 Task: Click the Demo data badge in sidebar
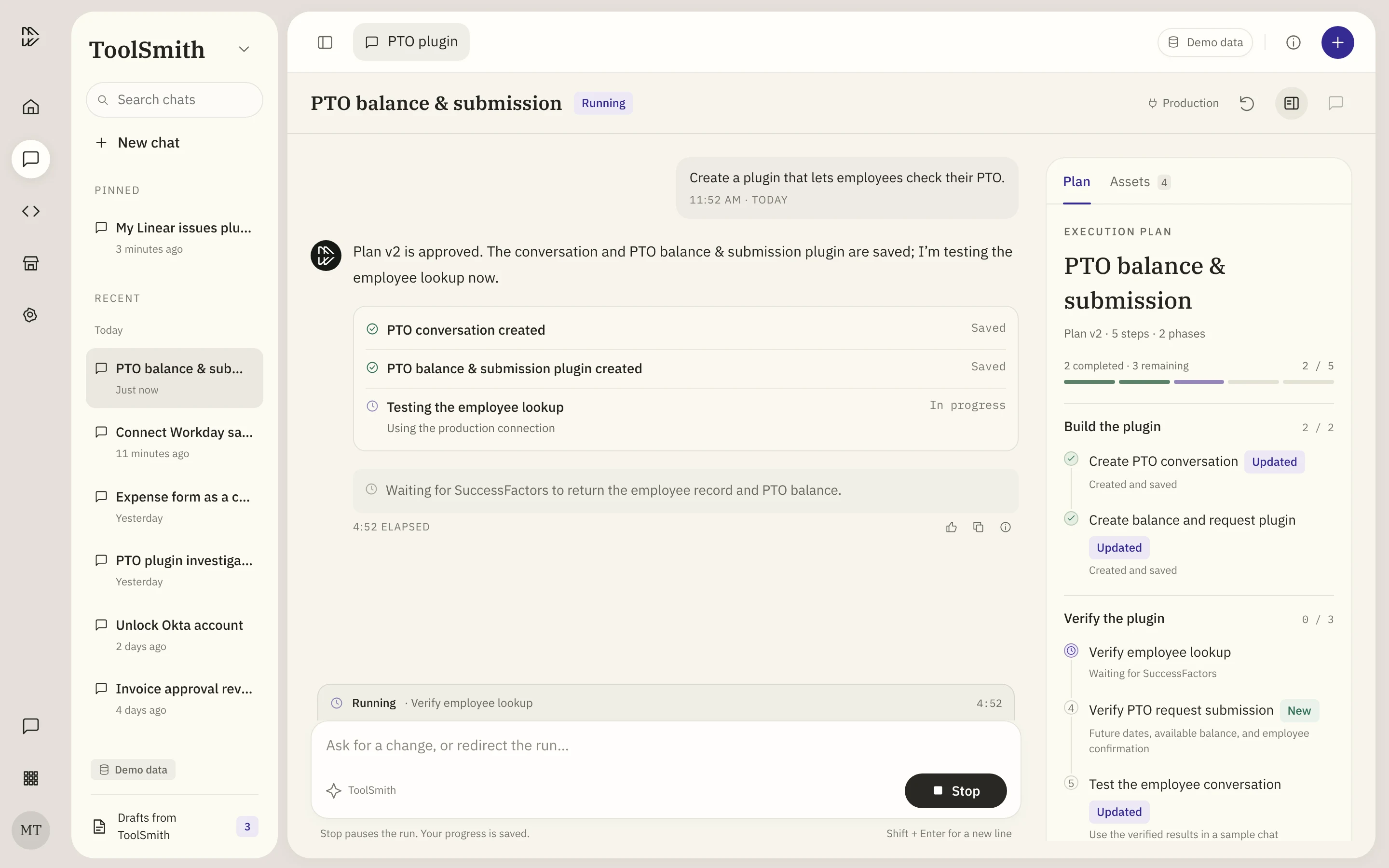(133, 770)
